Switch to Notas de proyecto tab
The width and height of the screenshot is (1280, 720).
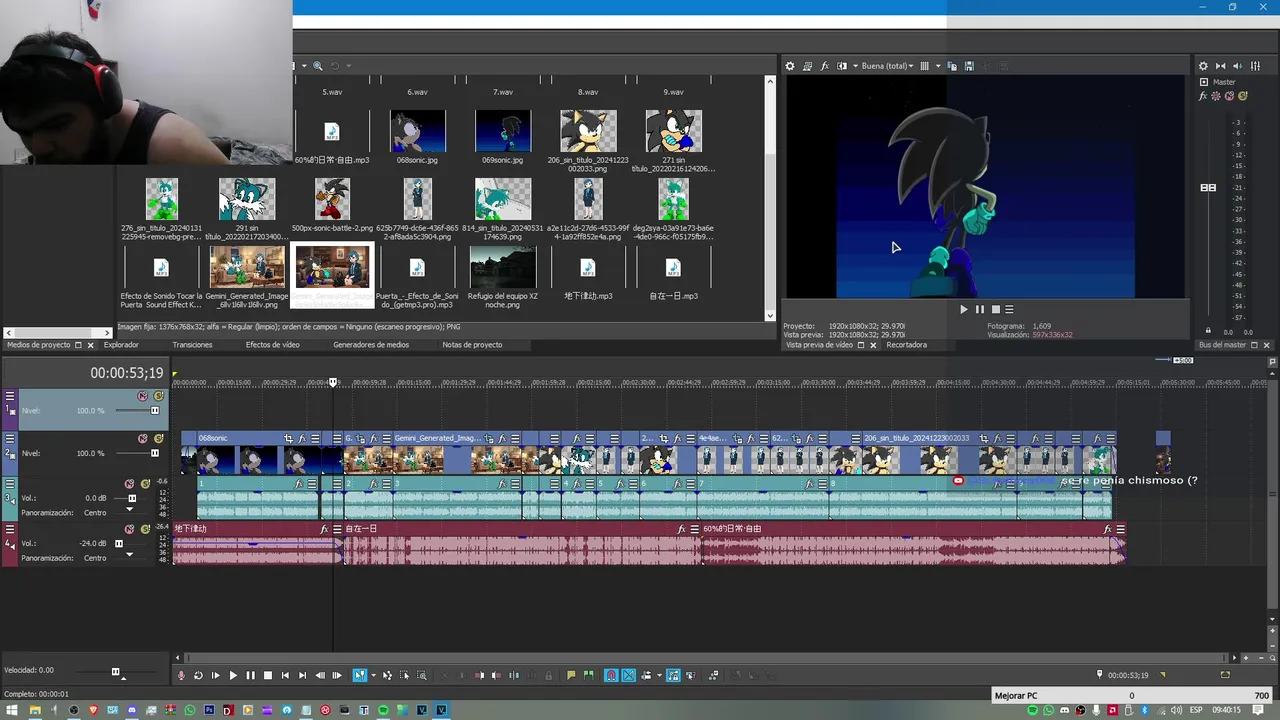472,345
